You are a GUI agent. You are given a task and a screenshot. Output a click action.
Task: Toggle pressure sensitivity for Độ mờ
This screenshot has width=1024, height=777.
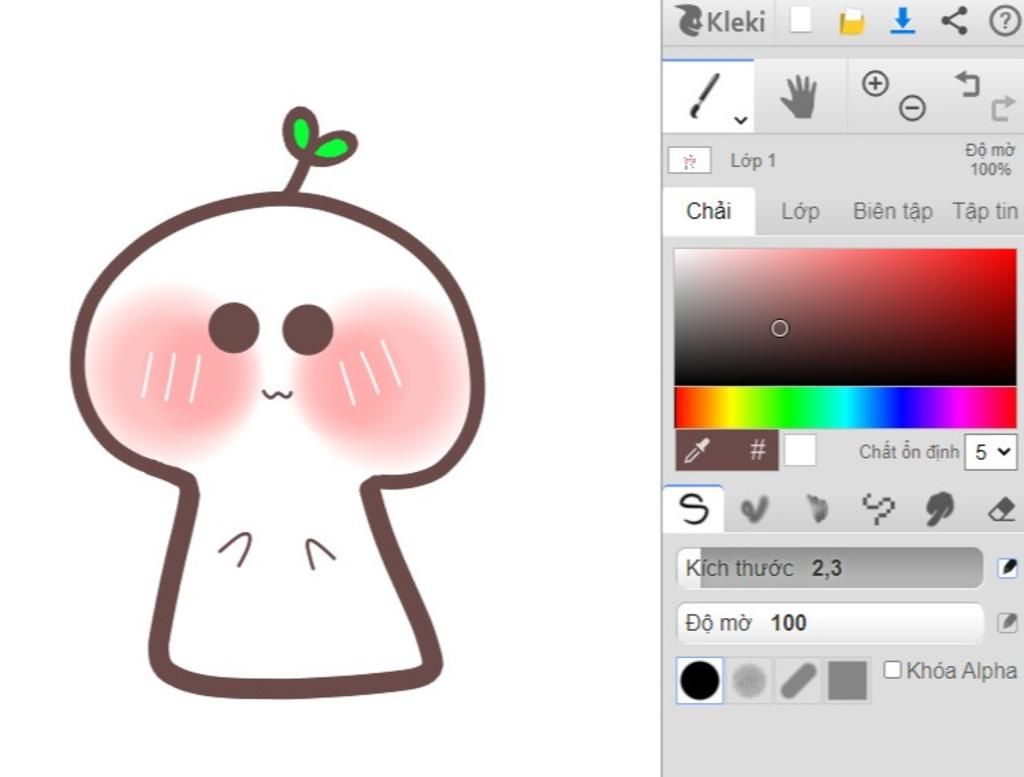click(1007, 623)
